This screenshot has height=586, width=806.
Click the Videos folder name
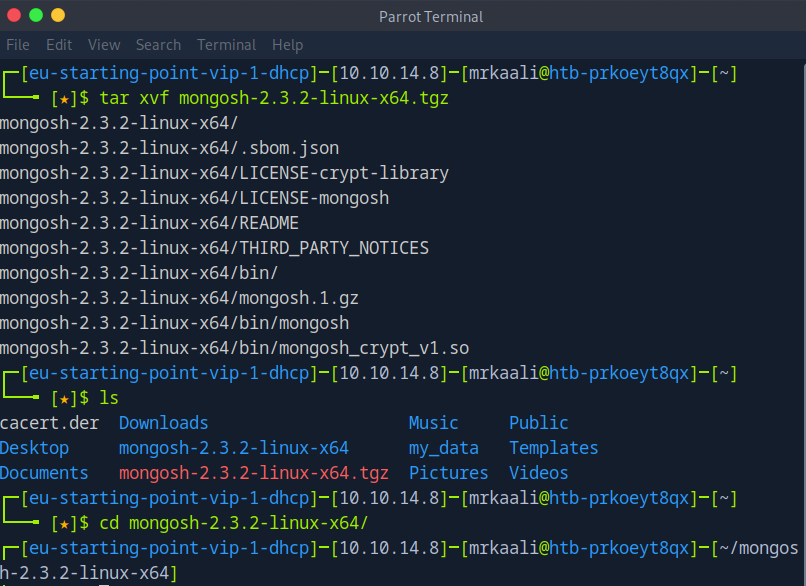click(538, 473)
